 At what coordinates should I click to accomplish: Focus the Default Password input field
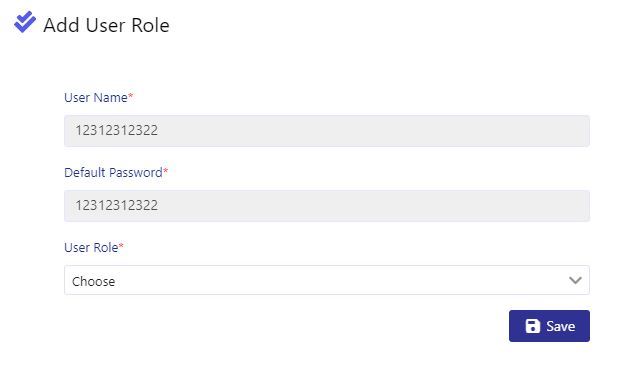coord(327,206)
